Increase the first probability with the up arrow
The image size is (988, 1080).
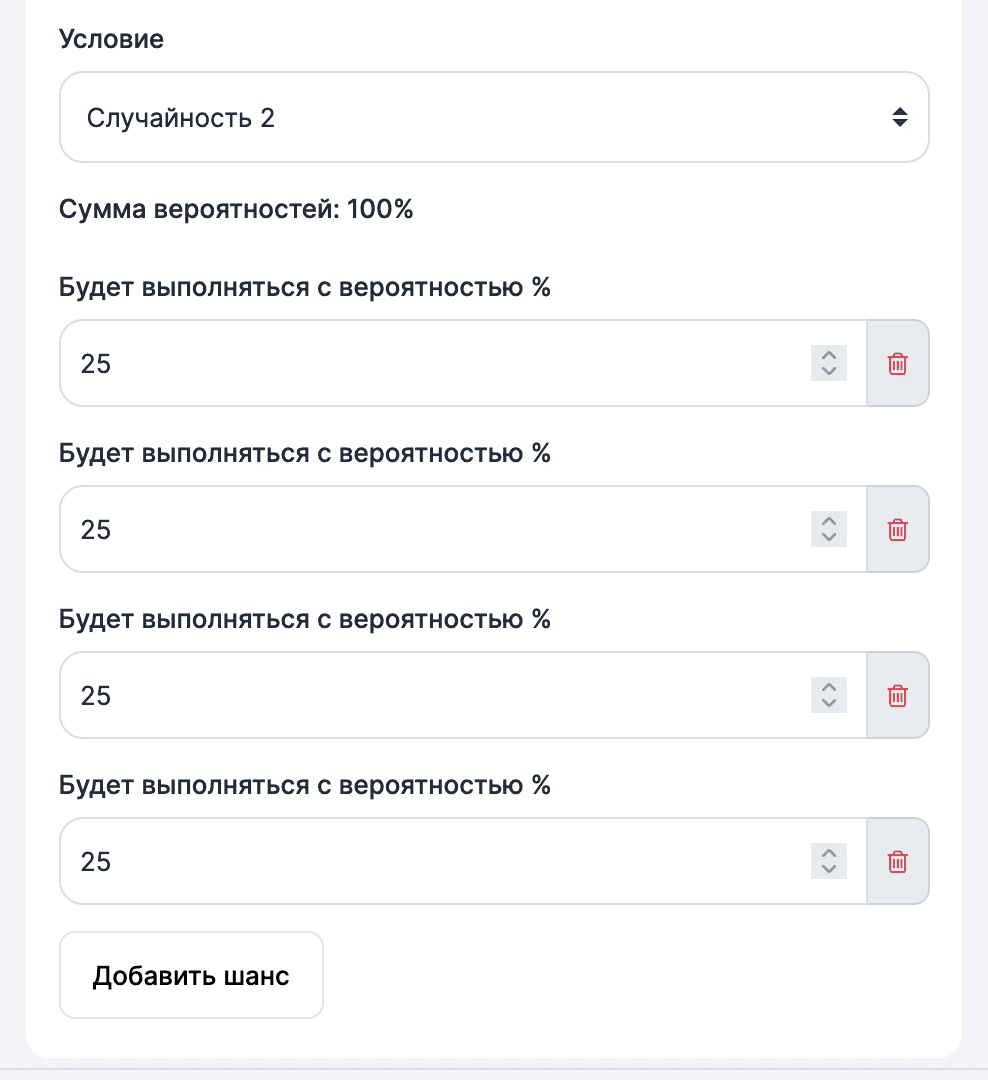pos(829,356)
